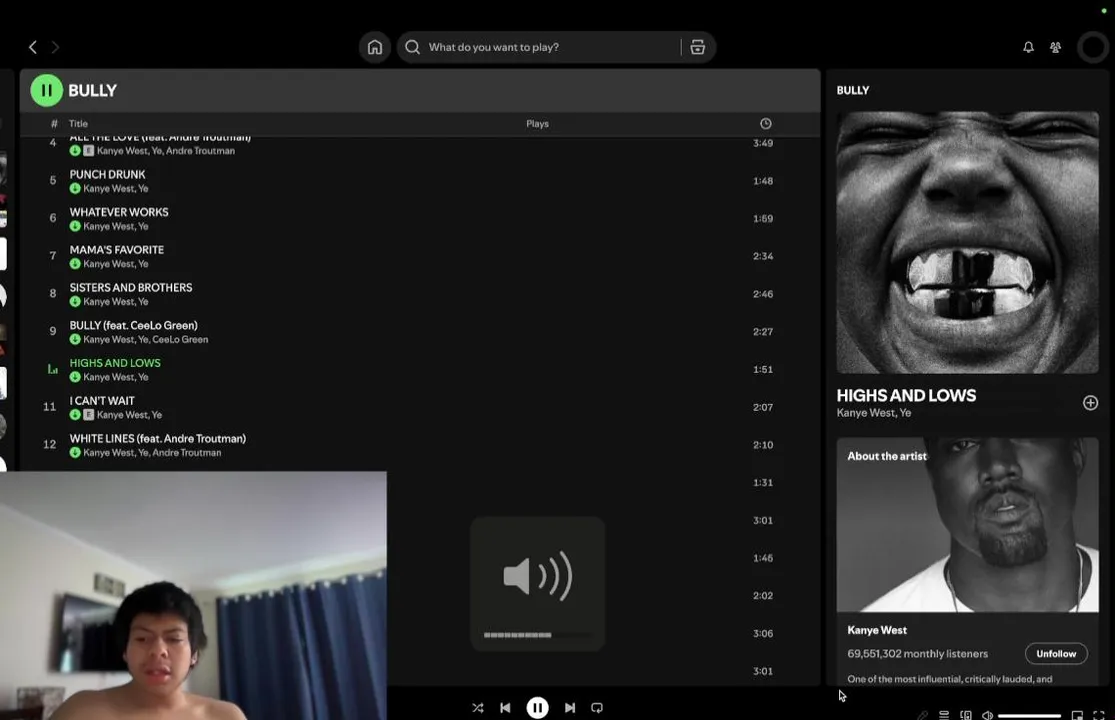Select the I CAN'T WAIT track
This screenshot has height=720, width=1115.
420,407
